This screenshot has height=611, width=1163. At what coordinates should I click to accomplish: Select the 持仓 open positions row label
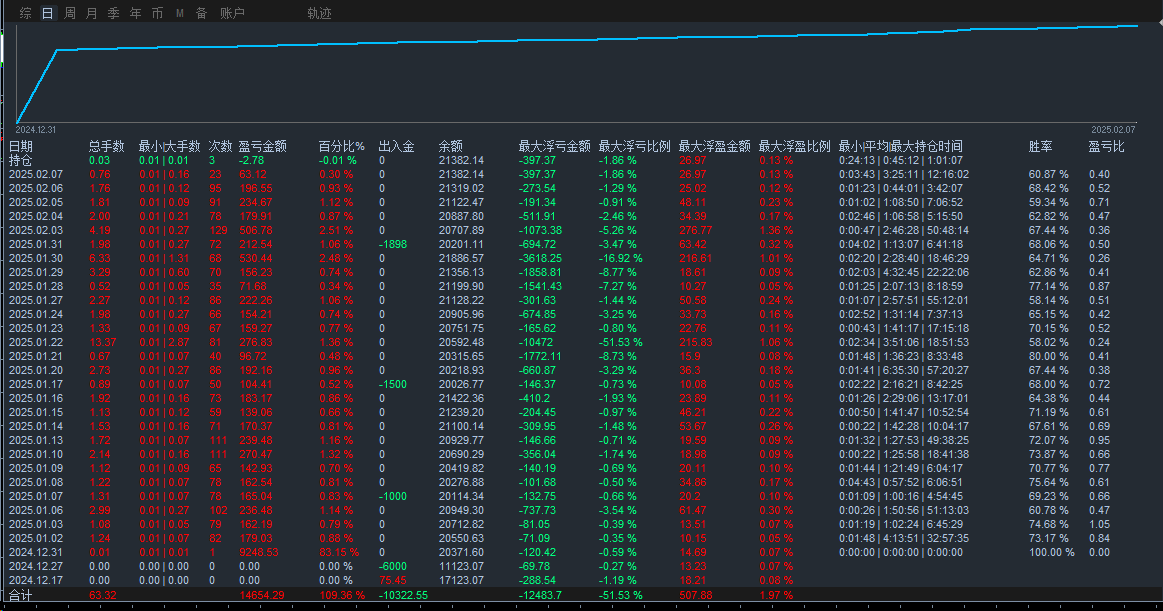(21, 160)
